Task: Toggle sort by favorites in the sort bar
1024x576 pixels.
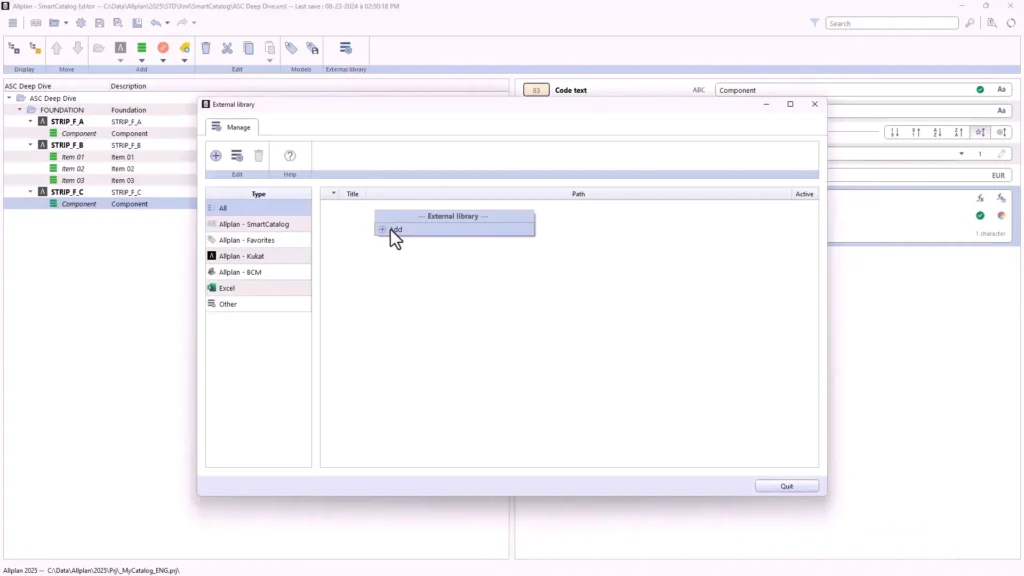Action: coord(979,131)
